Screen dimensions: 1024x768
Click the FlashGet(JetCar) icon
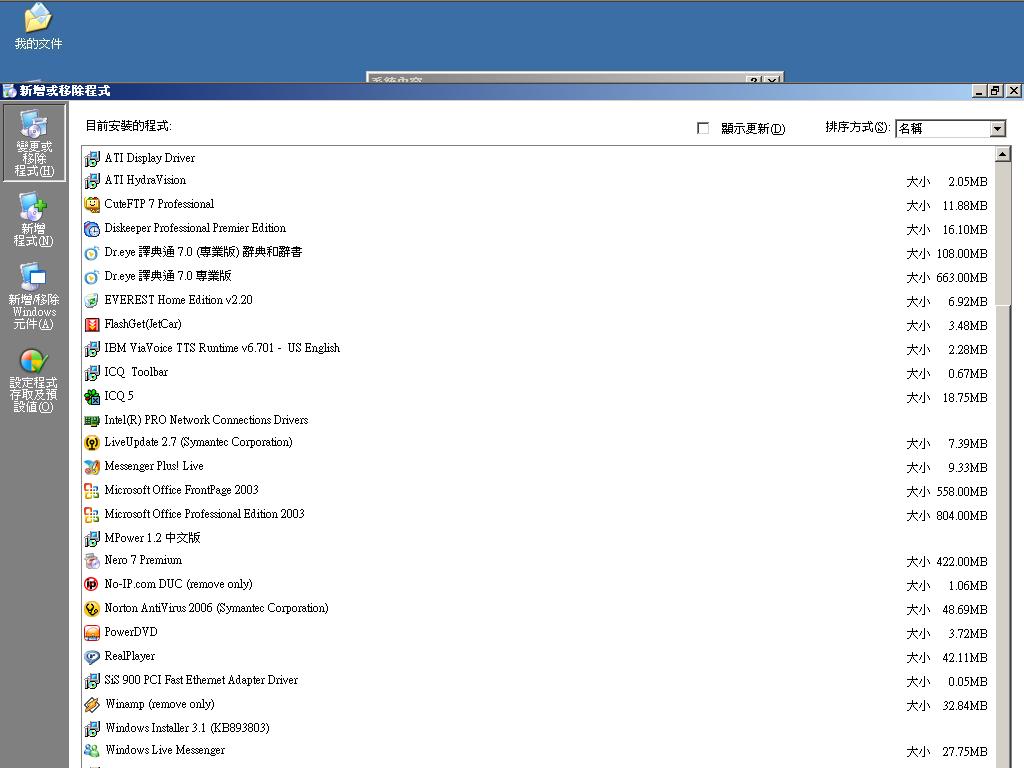pyautogui.click(x=92, y=325)
